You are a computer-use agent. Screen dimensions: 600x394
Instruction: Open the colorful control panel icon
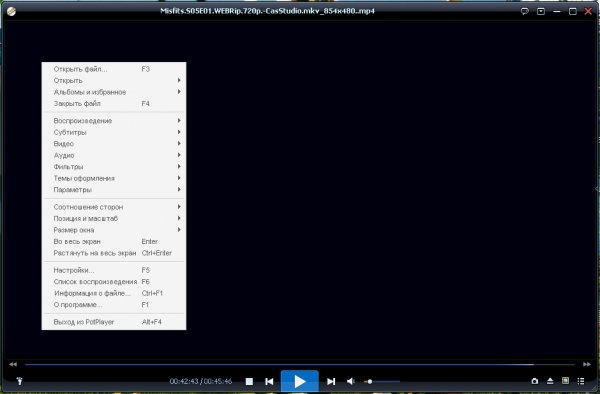pyautogui.click(x=565, y=381)
